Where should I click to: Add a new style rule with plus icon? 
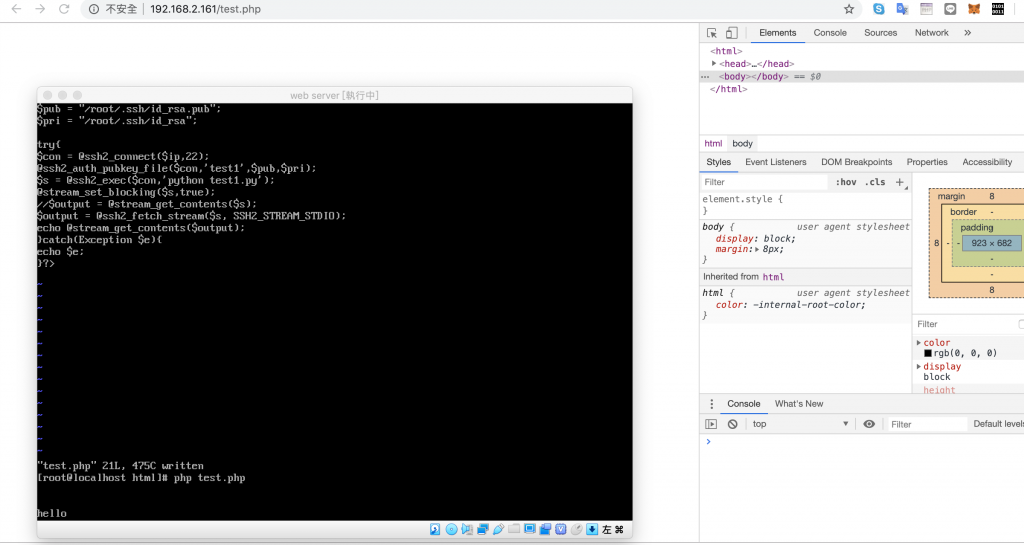click(899, 182)
